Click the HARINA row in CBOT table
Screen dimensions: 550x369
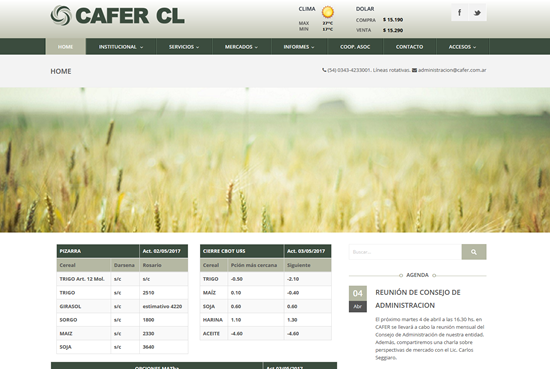[266, 320]
